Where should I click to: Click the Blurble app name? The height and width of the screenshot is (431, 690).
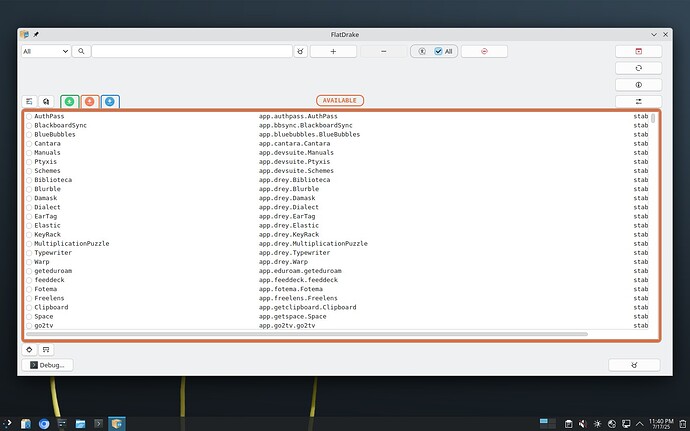48,189
